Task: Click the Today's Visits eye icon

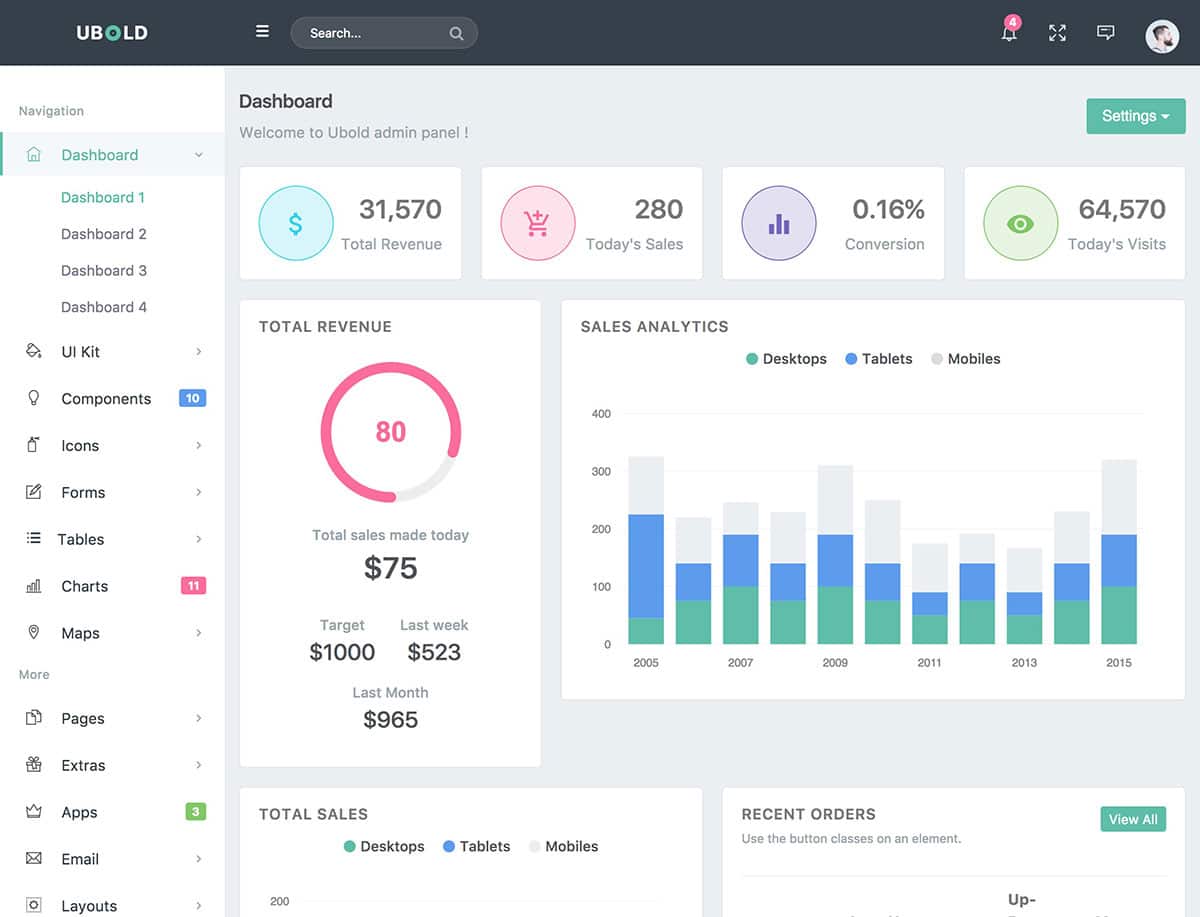Action: [1020, 224]
